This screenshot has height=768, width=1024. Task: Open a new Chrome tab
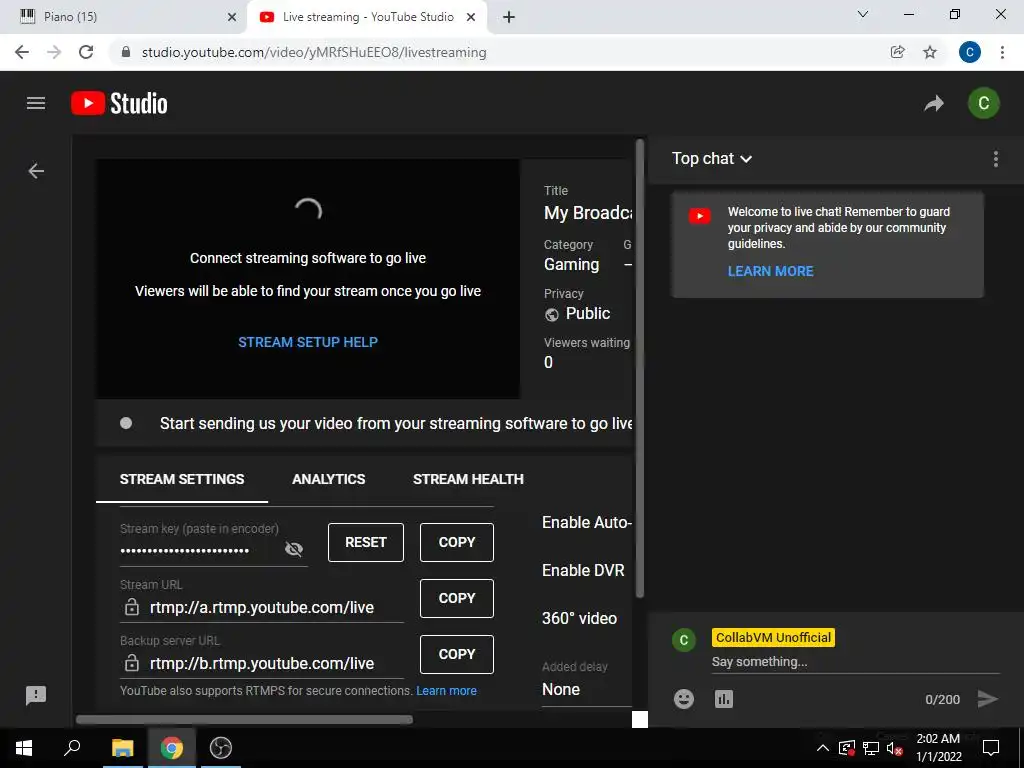(x=509, y=17)
